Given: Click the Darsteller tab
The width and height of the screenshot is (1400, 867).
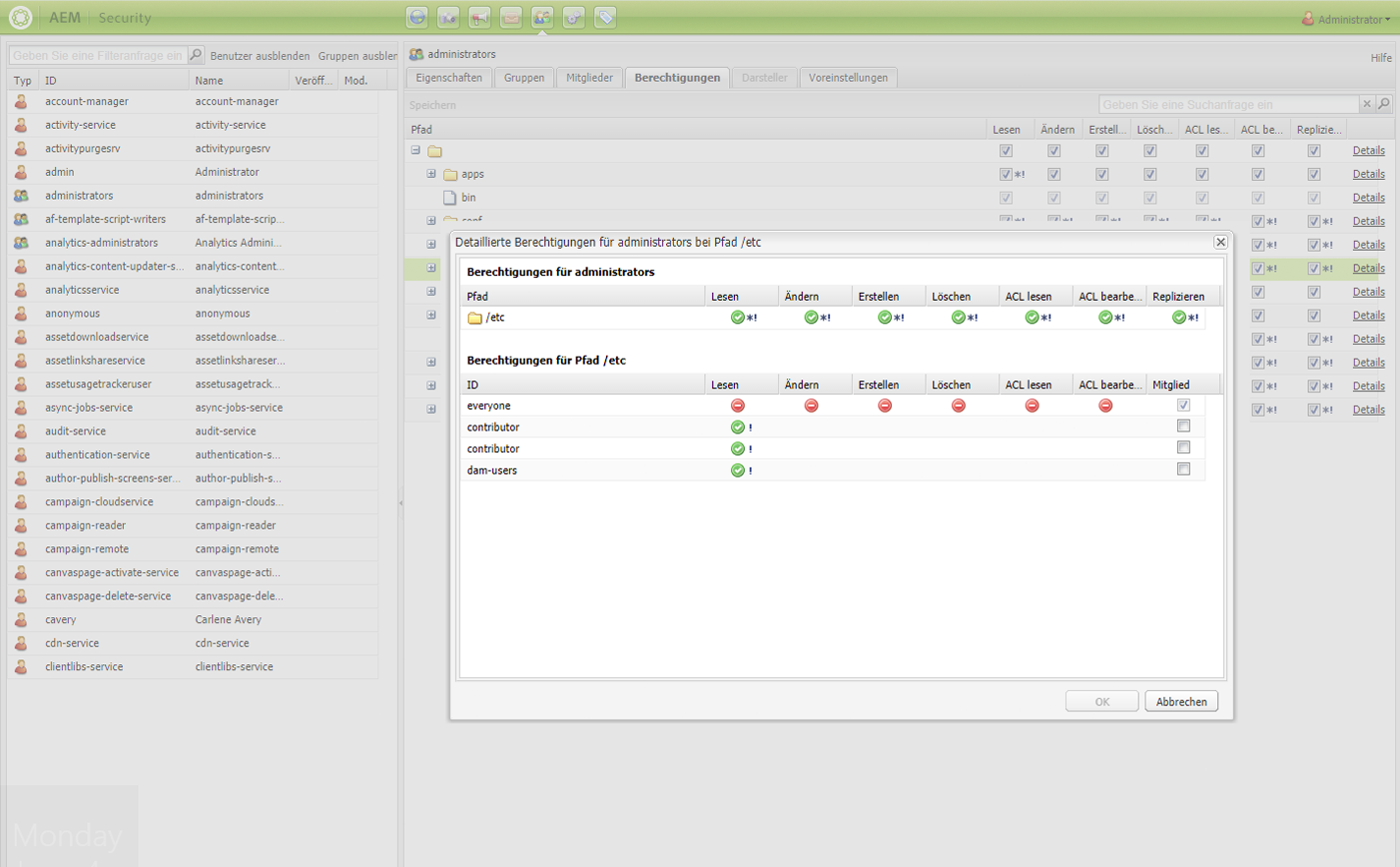Looking at the screenshot, I should [765, 78].
